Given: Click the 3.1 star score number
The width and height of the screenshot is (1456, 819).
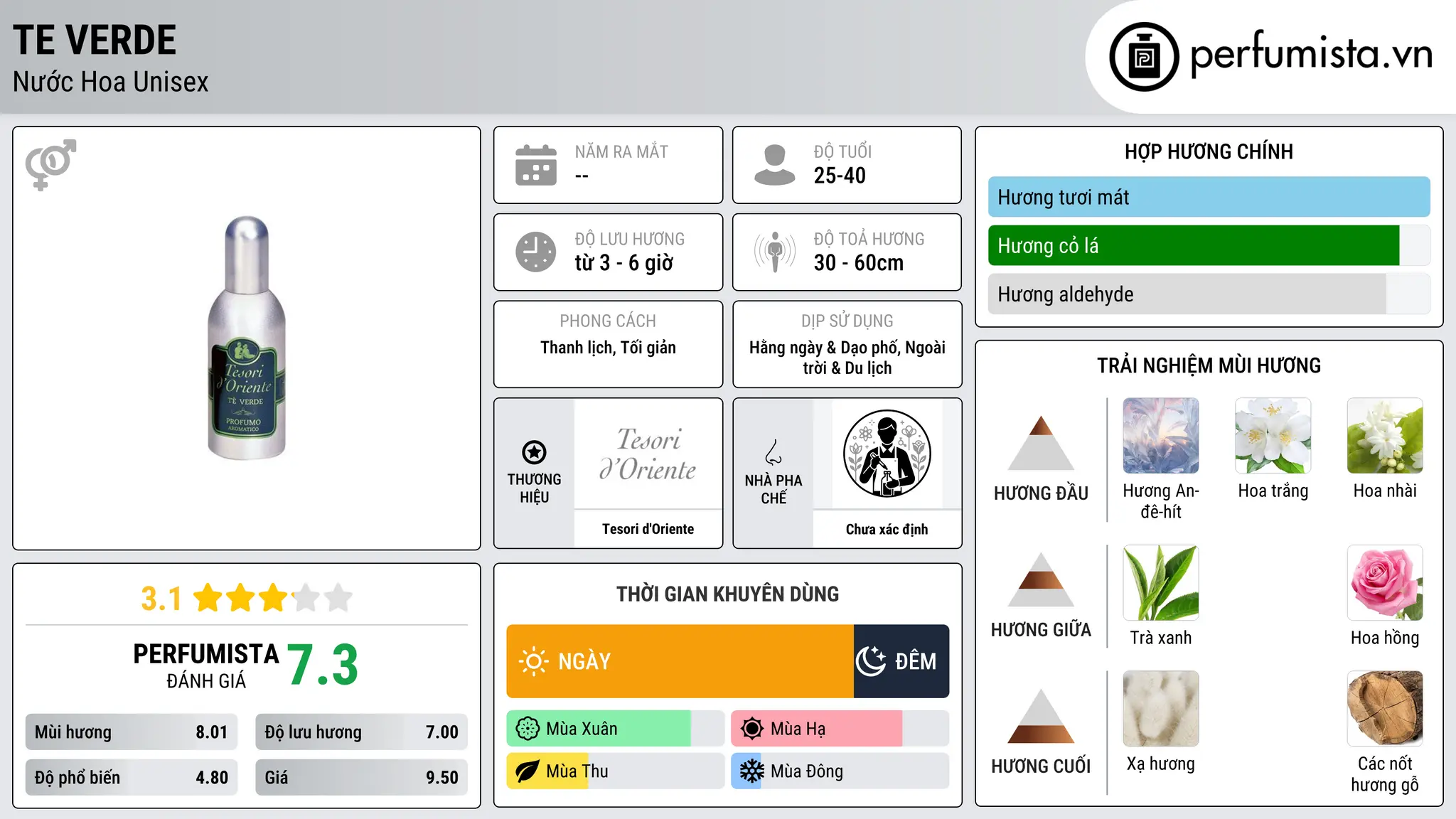Looking at the screenshot, I should (161, 599).
